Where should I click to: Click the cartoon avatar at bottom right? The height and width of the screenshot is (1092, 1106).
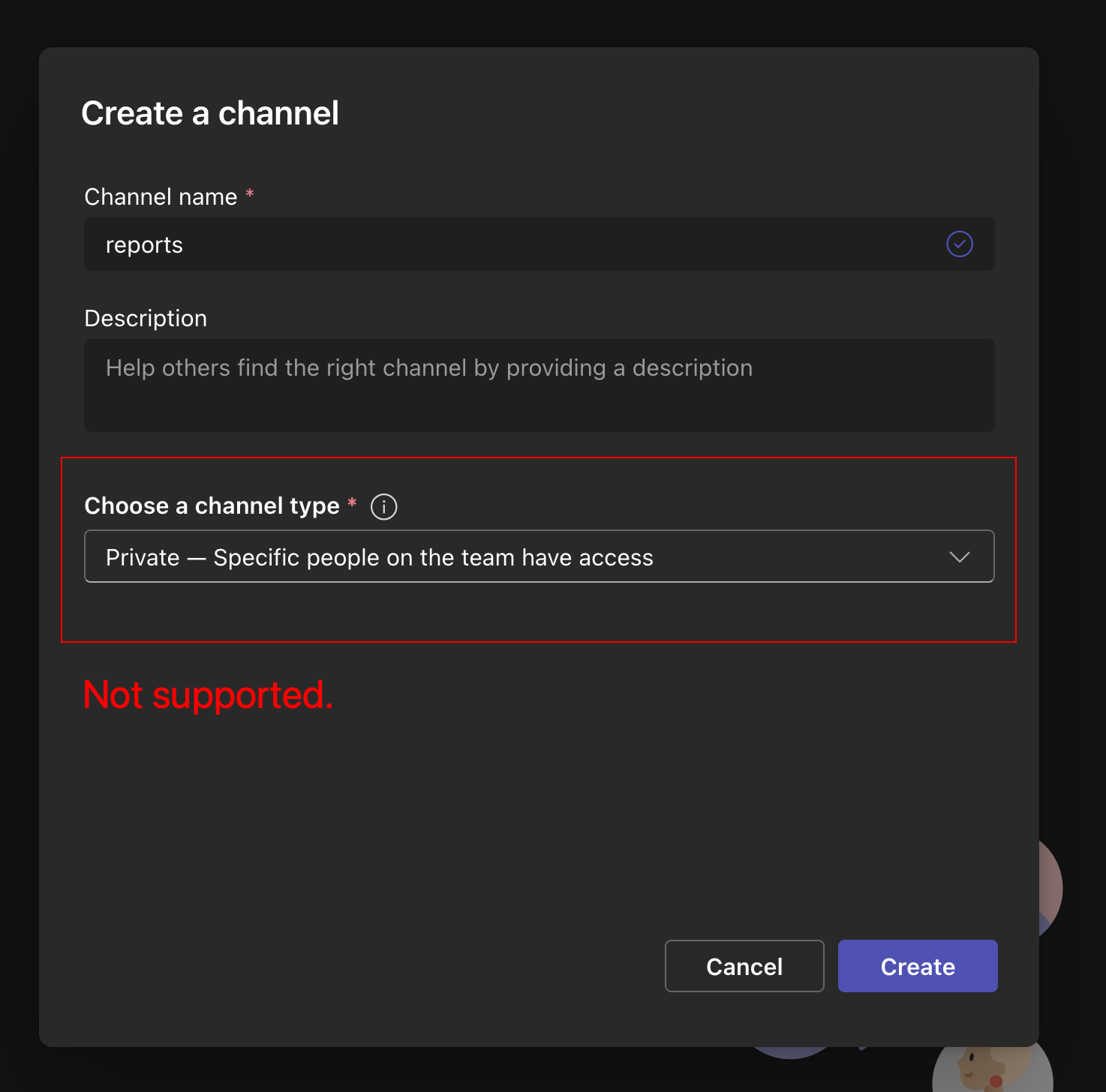(x=990, y=1069)
